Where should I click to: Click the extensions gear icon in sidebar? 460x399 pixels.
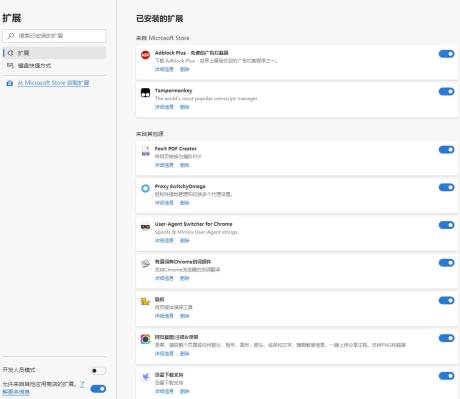click(11, 53)
